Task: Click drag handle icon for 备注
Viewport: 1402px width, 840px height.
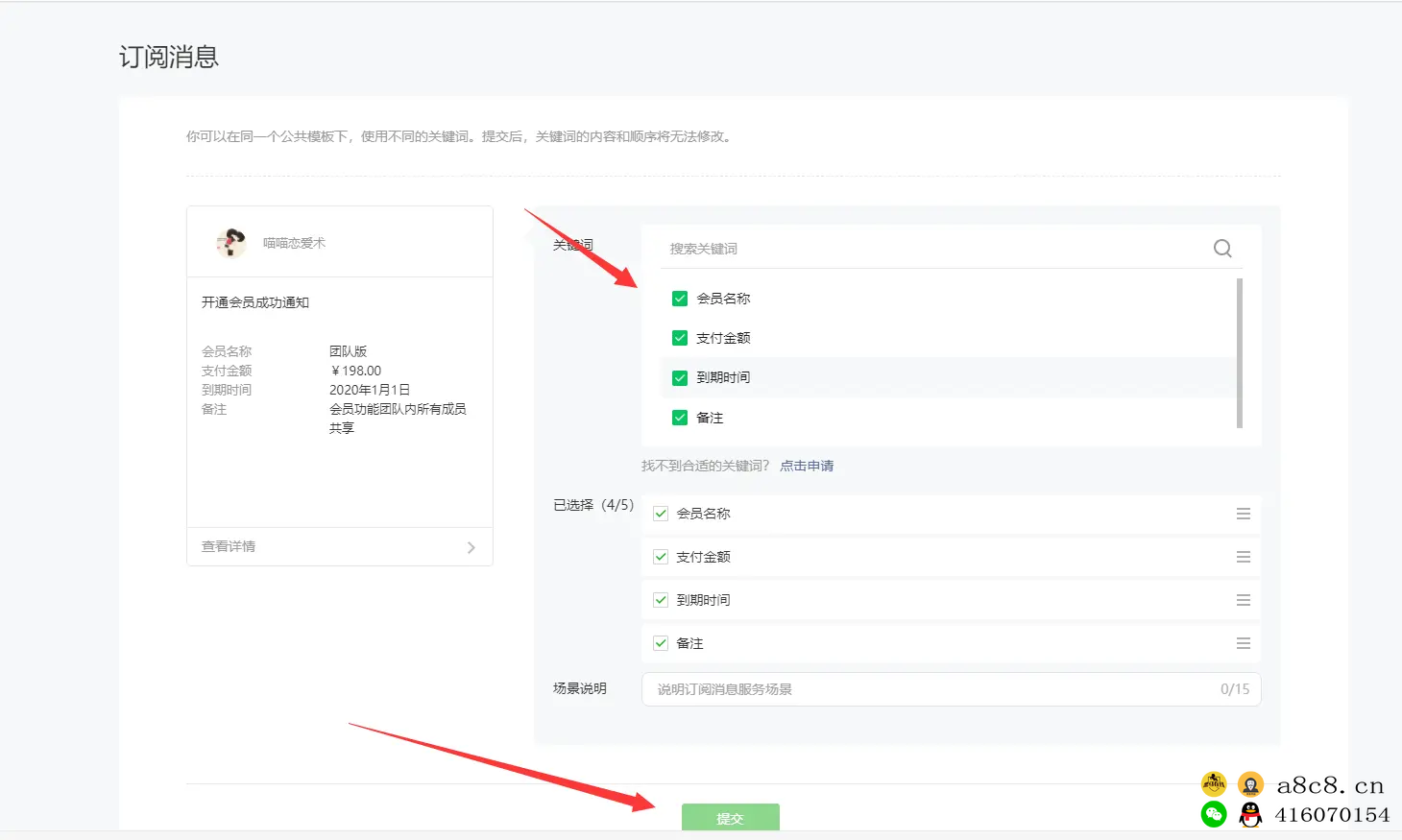Action: pyautogui.click(x=1244, y=643)
